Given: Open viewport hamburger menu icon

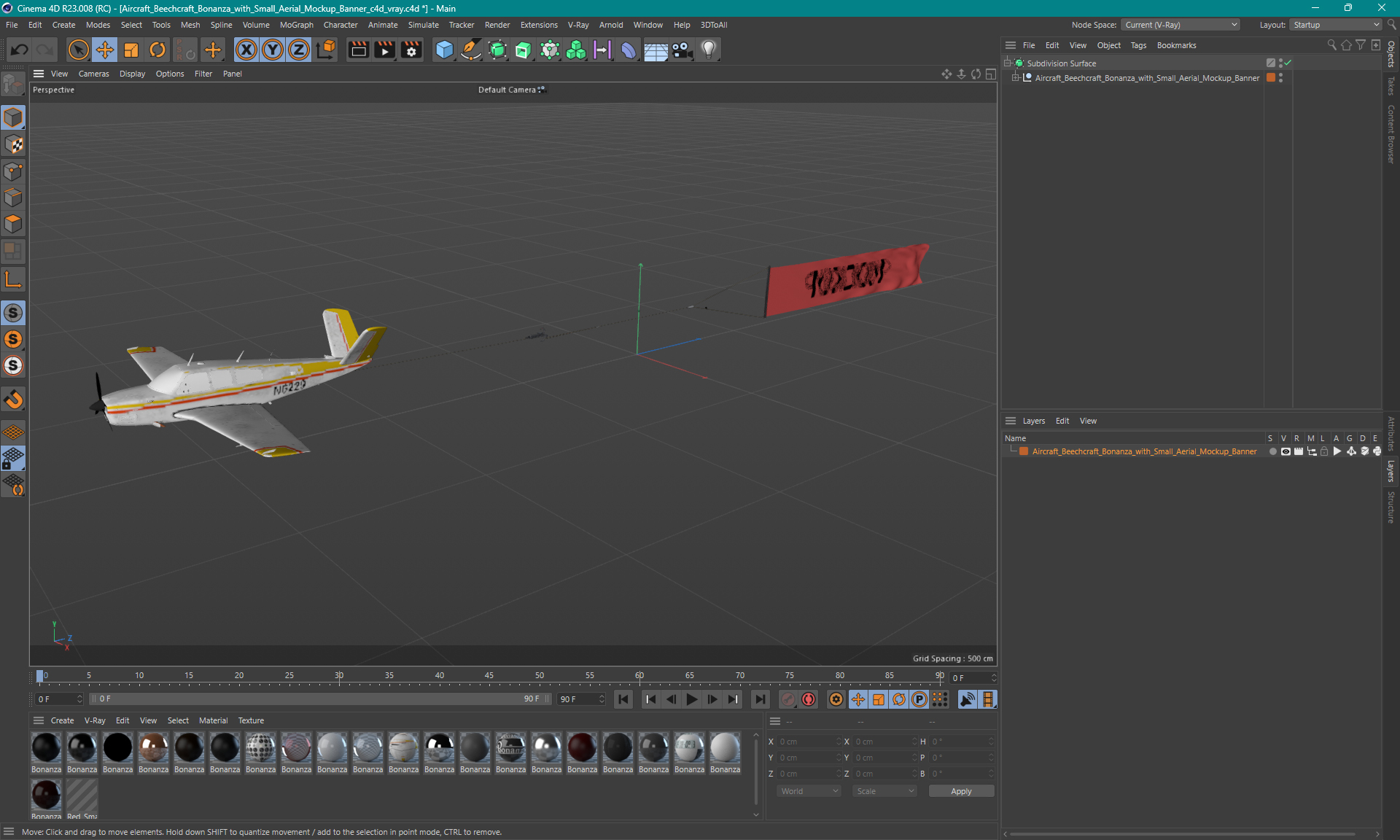Looking at the screenshot, I should click(39, 74).
